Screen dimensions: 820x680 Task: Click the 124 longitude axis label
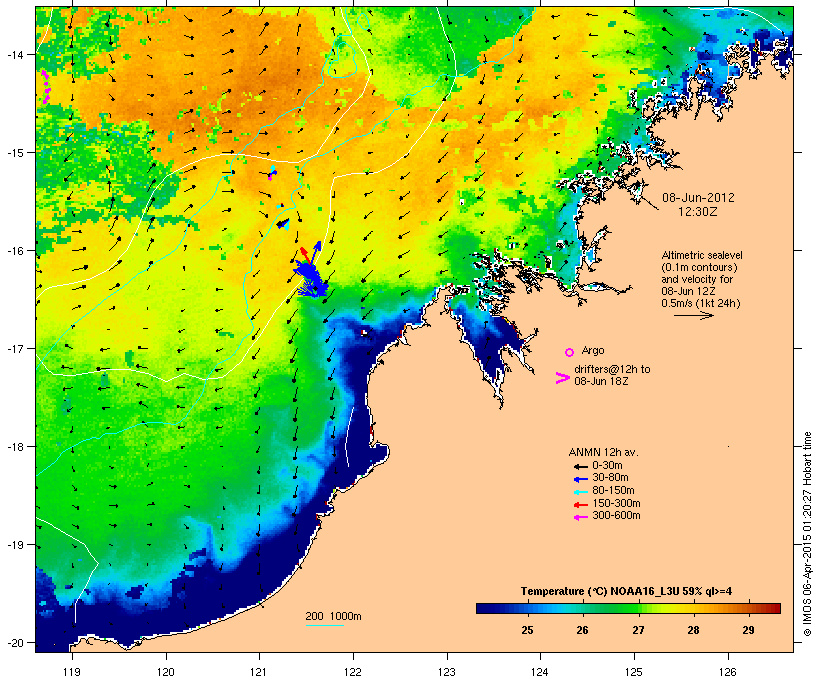[x=541, y=672]
